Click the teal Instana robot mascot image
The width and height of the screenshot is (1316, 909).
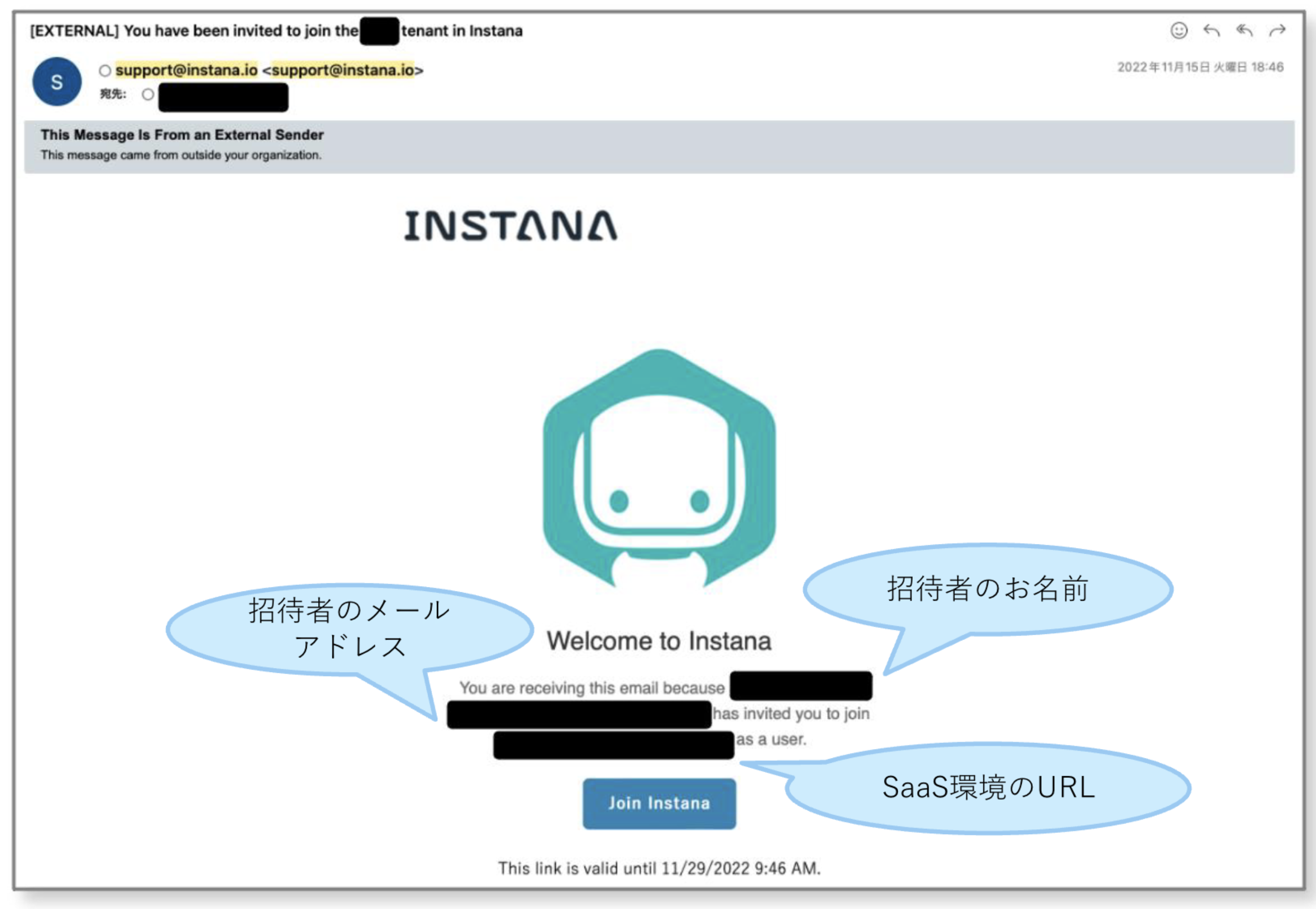coord(658,467)
